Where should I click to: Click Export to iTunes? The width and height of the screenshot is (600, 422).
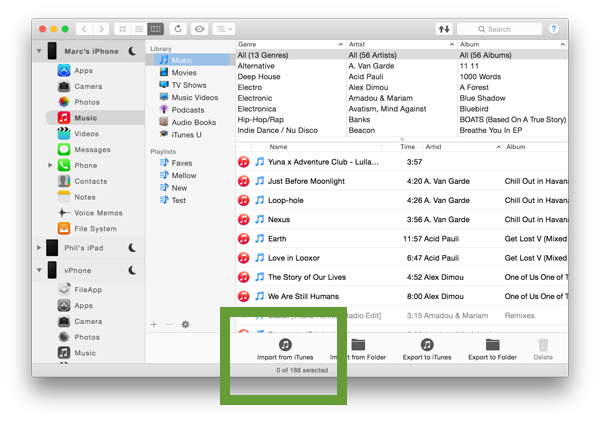point(427,349)
